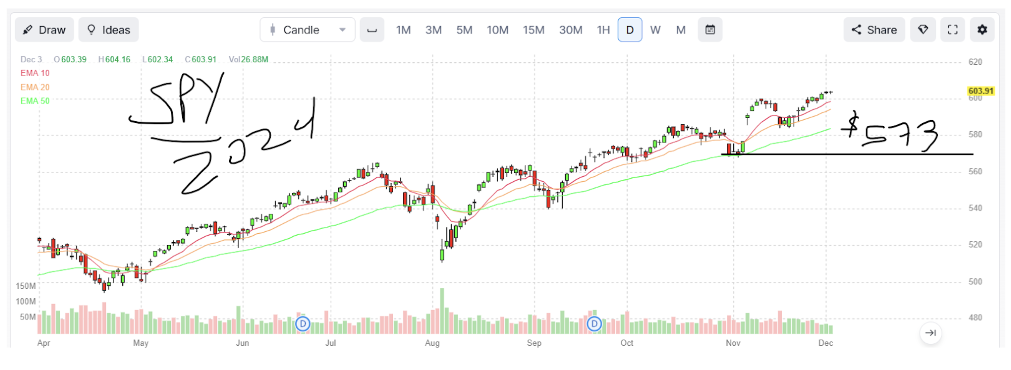The image size is (1011, 370).
Task: Open the calendar date range picker
Action: (x=710, y=30)
